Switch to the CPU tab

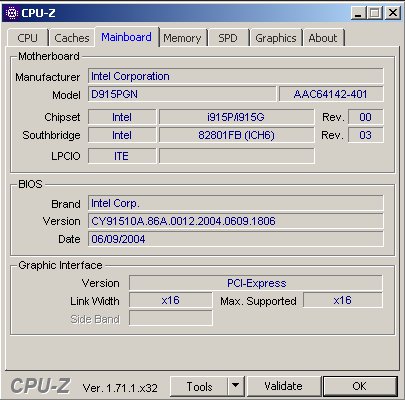point(27,38)
